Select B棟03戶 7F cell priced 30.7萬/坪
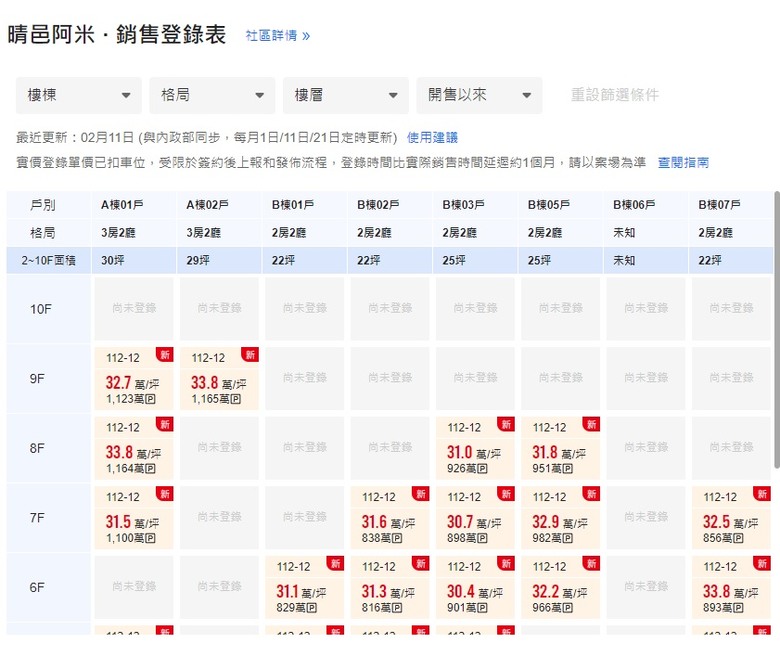Viewport: 780px width, 656px height. (476, 518)
